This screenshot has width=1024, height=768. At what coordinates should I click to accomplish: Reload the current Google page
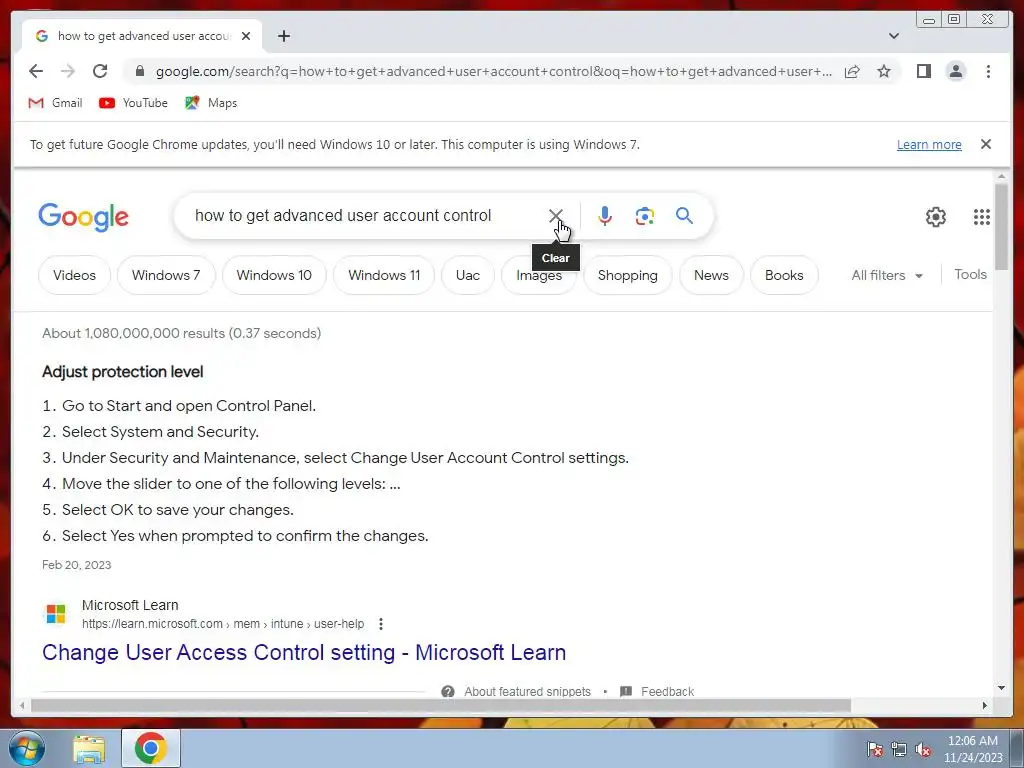click(100, 71)
